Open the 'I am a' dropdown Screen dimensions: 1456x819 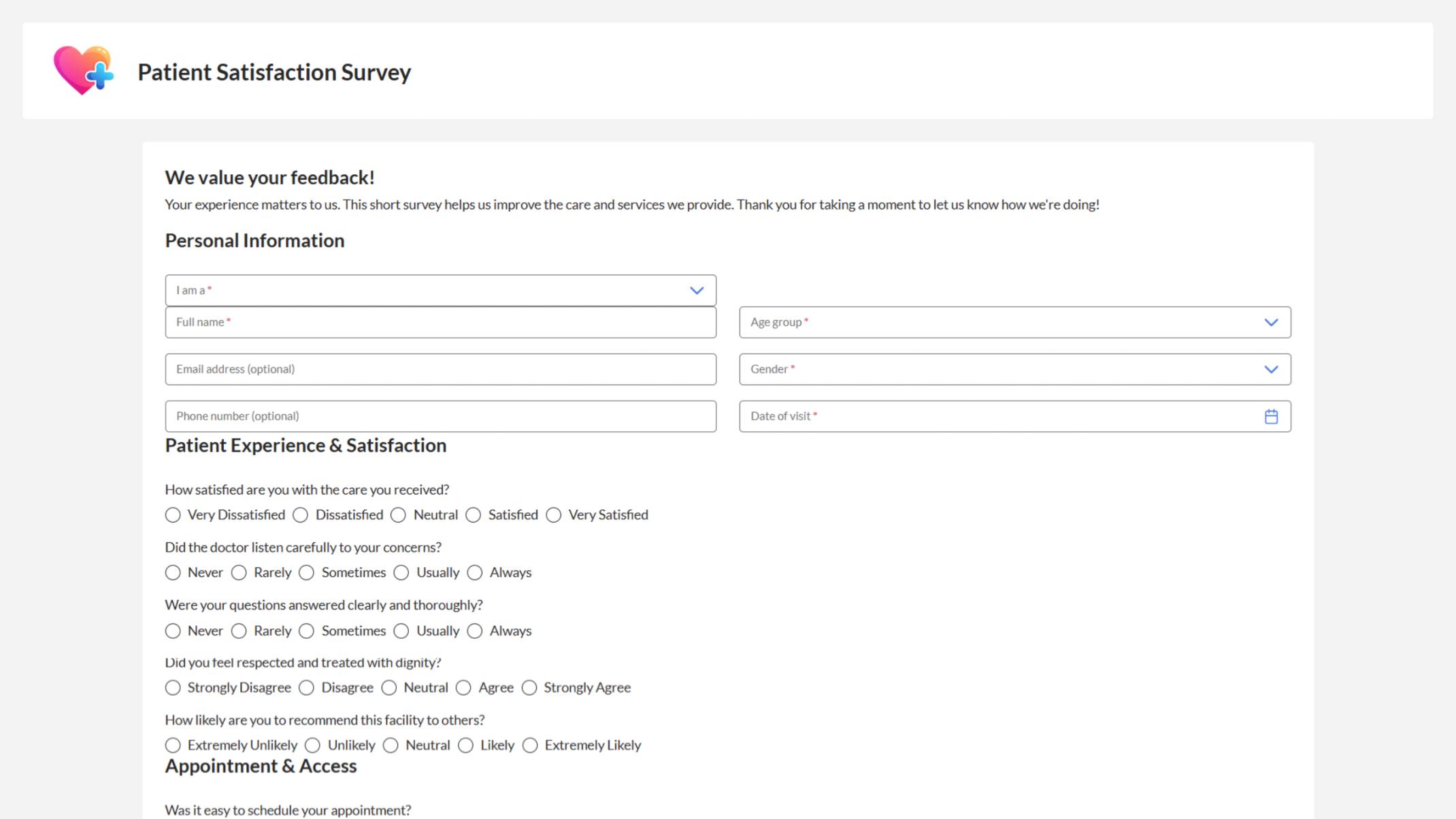tap(440, 290)
